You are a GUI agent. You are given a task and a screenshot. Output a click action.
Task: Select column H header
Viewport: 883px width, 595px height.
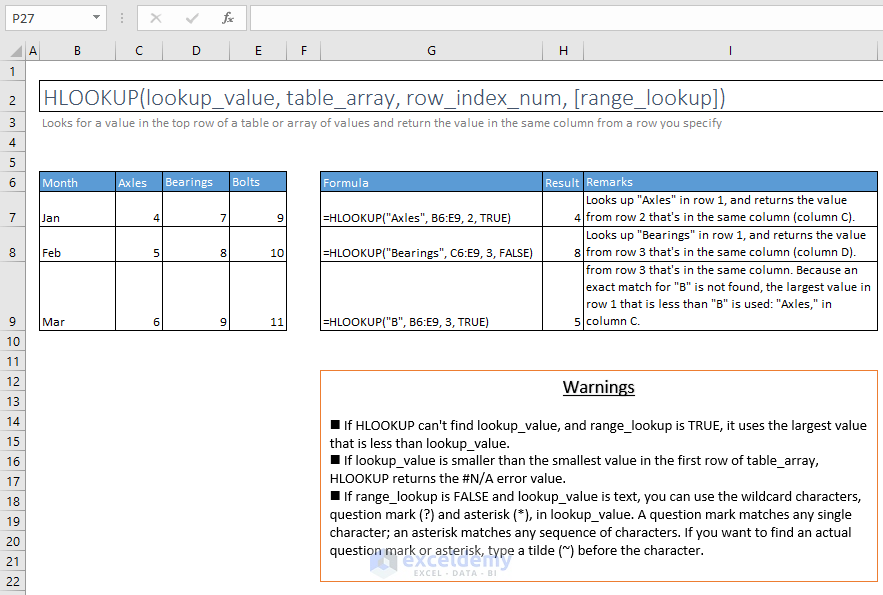coord(563,51)
